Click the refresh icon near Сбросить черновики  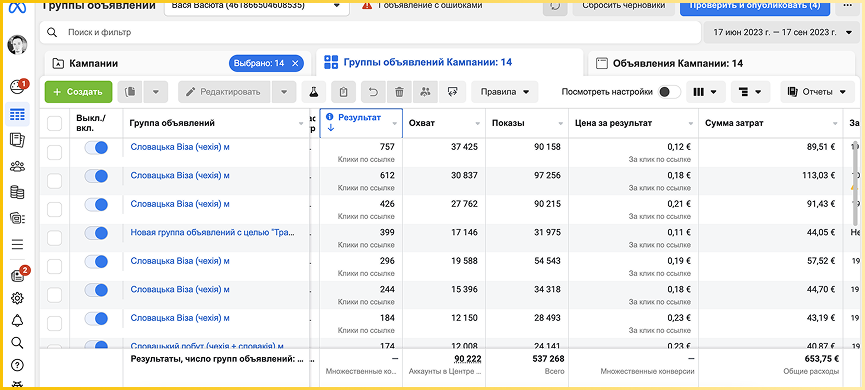[x=555, y=6]
